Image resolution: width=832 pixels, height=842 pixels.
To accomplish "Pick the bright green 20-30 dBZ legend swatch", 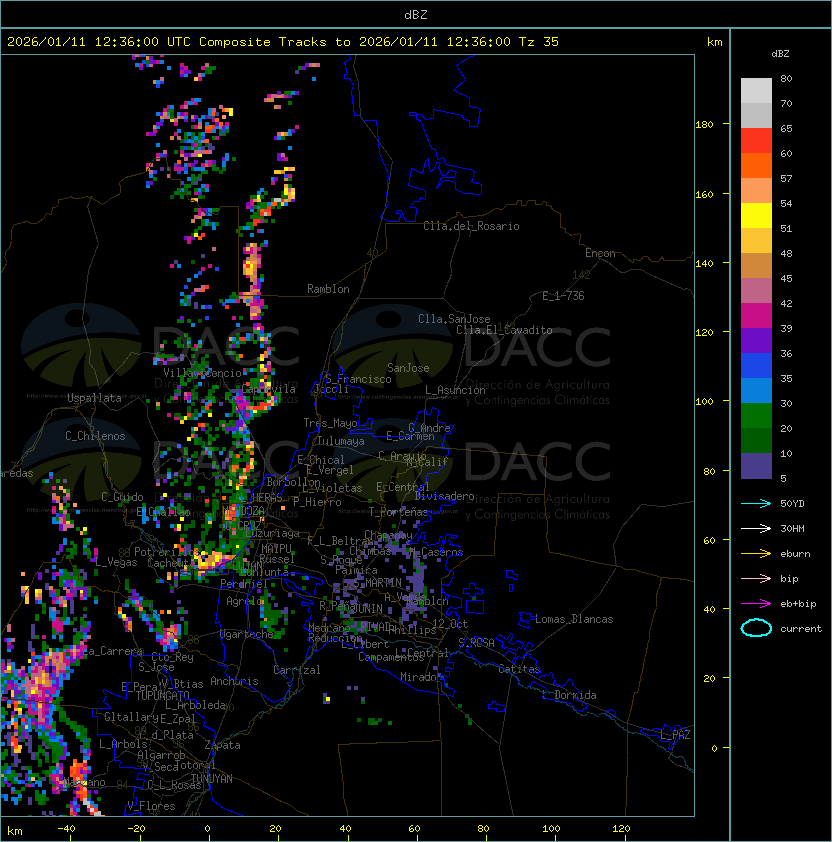I will coord(756,416).
